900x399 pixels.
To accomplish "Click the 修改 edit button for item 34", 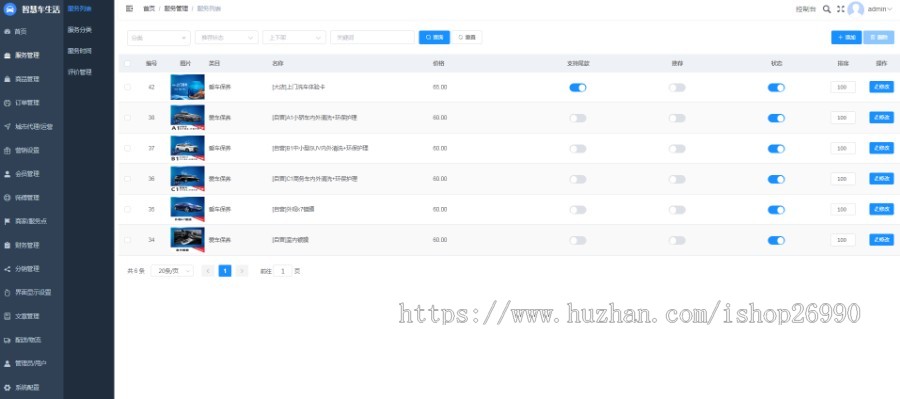I will pos(881,239).
